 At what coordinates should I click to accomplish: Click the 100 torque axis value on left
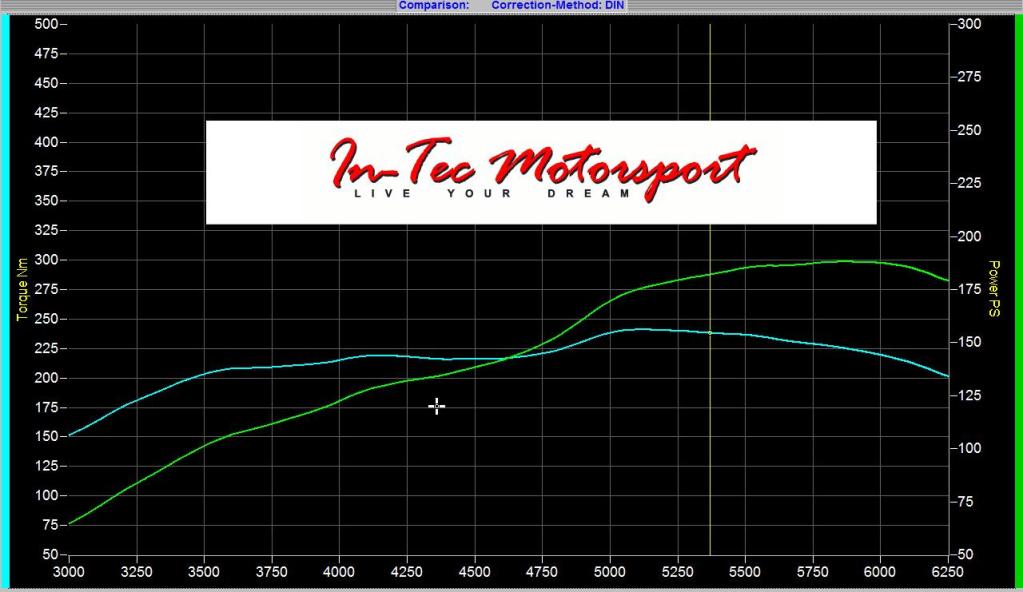click(x=46, y=495)
